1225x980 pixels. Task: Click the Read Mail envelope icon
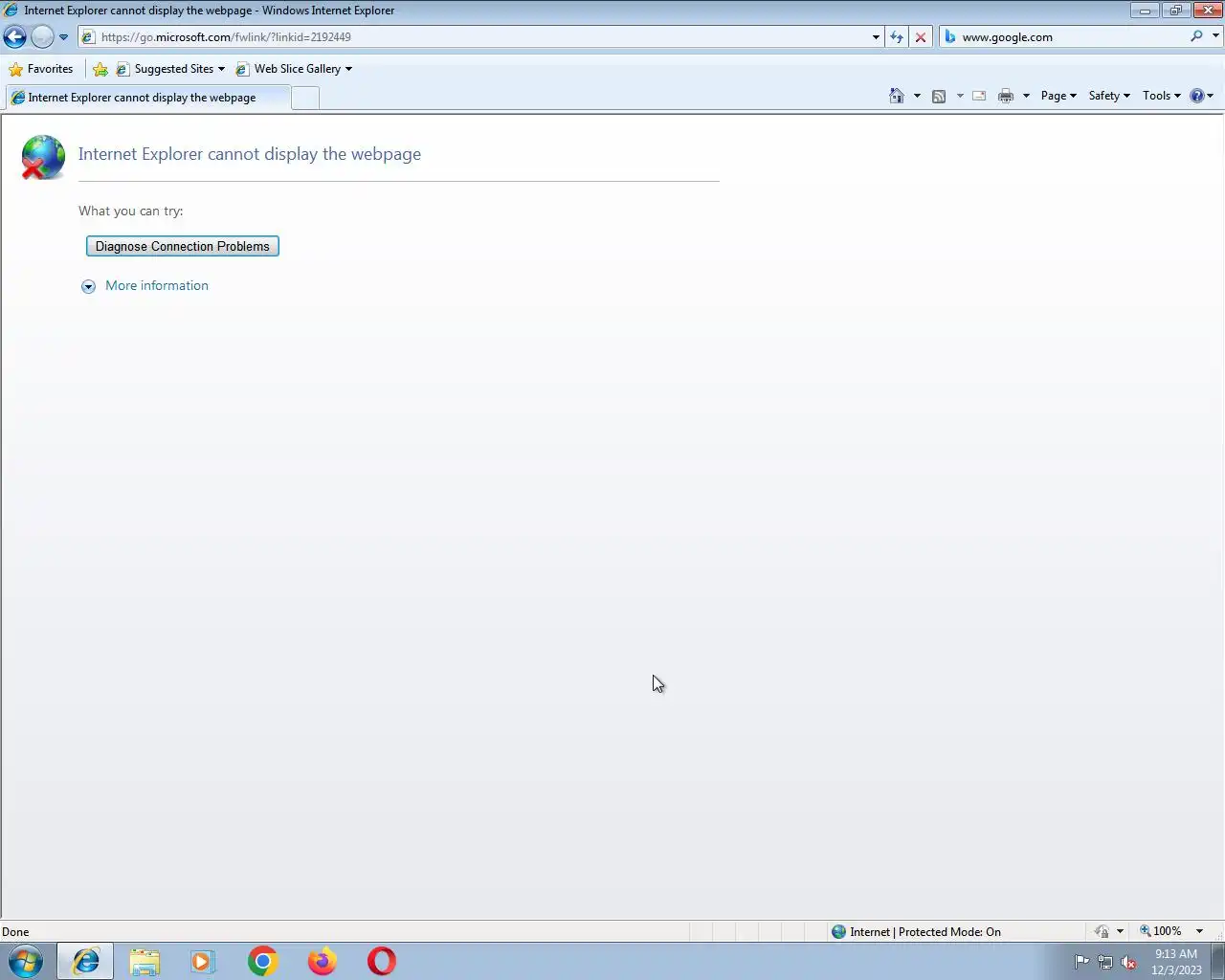(979, 96)
